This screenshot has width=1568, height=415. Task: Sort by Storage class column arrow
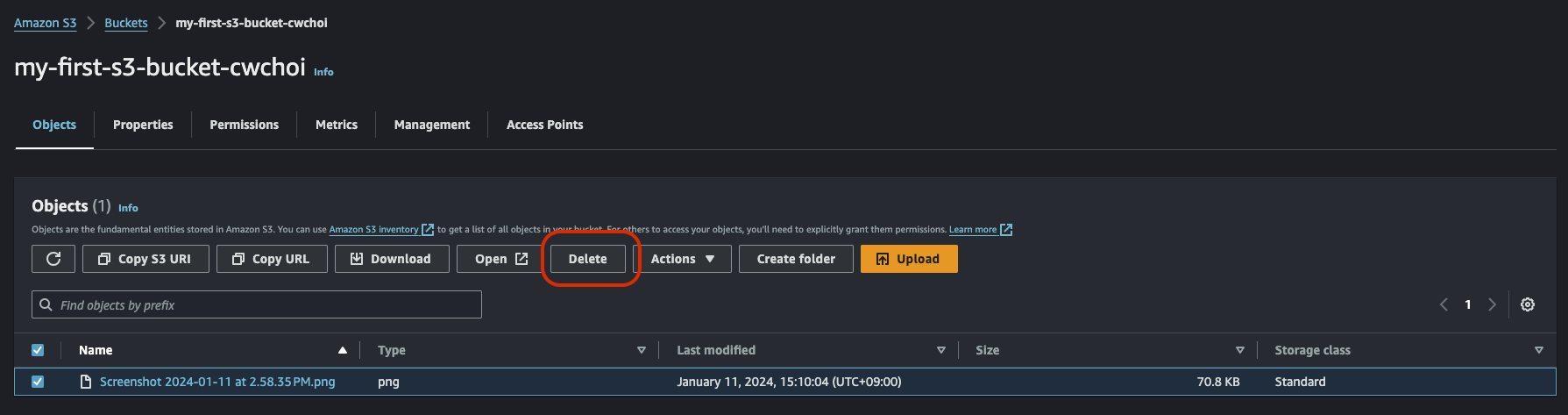click(x=1539, y=350)
